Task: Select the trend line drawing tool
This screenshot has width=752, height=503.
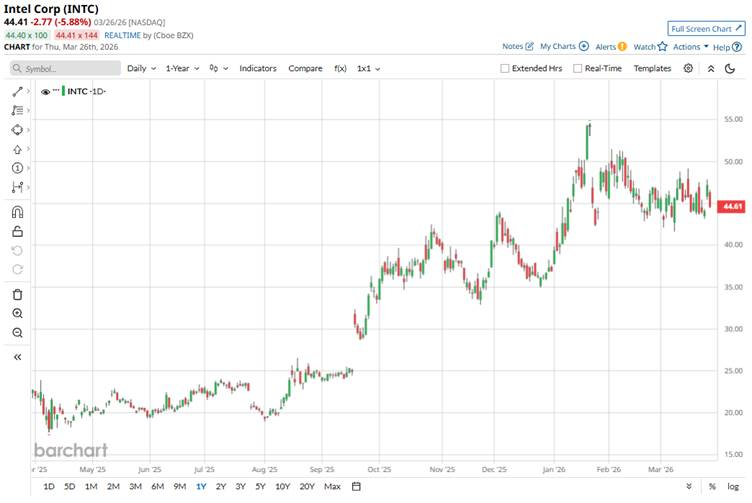Action: click(17, 91)
